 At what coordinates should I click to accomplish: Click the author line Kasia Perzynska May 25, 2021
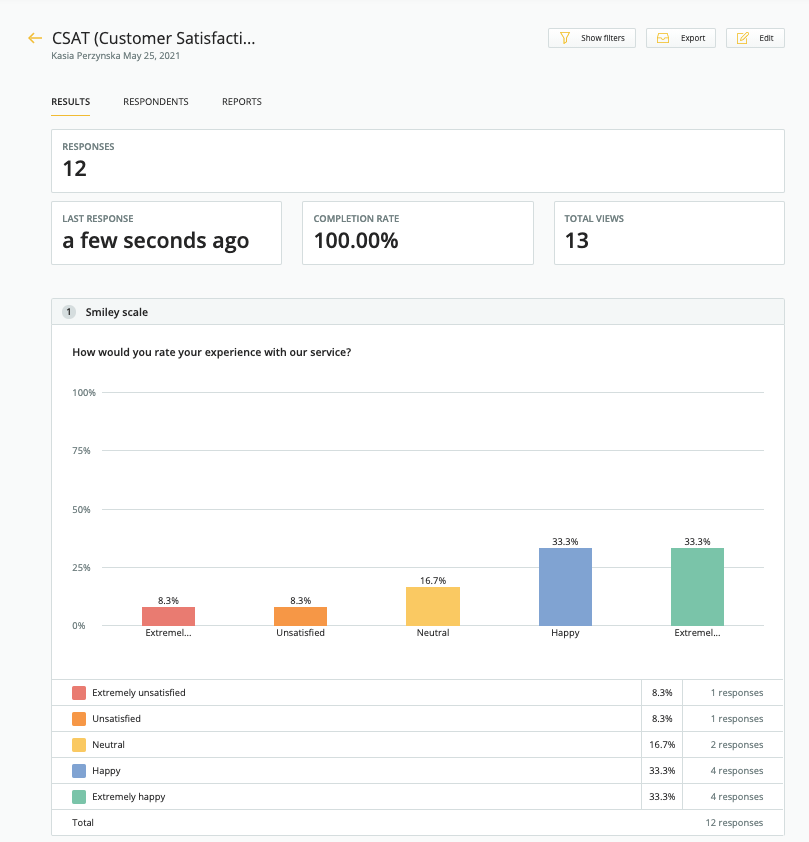pyautogui.click(x=115, y=56)
